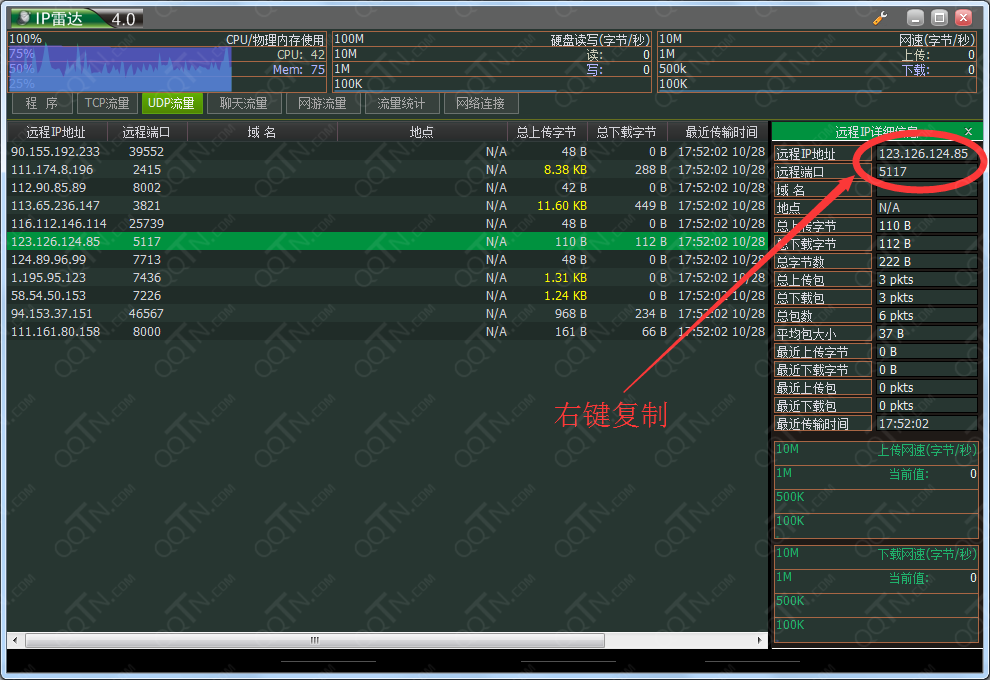The height and width of the screenshot is (680, 990).
Task: Click the 硬盘读写(字节/秒) graph panel
Action: tap(492, 62)
